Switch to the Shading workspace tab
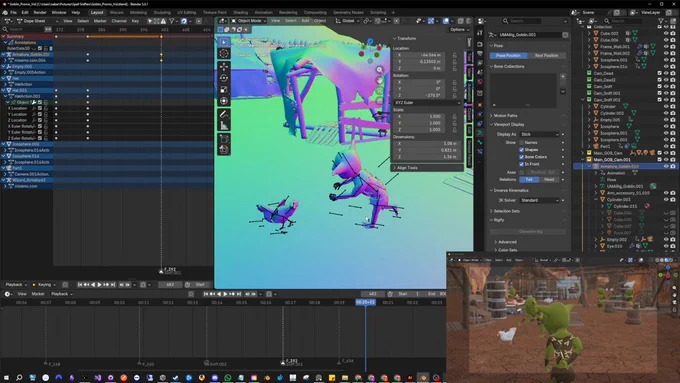680x383 pixels. click(x=241, y=13)
